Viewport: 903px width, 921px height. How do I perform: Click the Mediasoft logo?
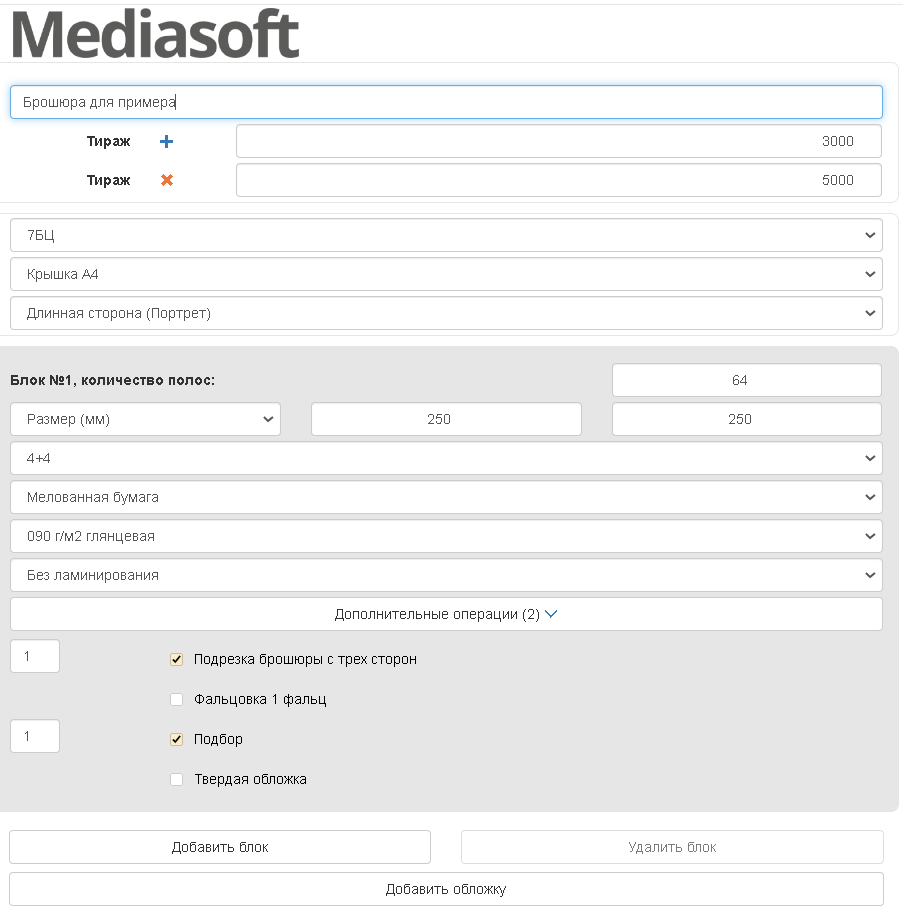155,34
